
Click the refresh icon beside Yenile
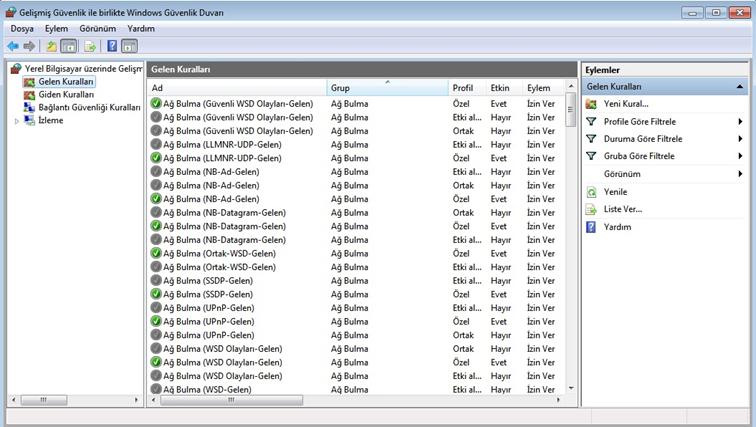[x=591, y=192]
